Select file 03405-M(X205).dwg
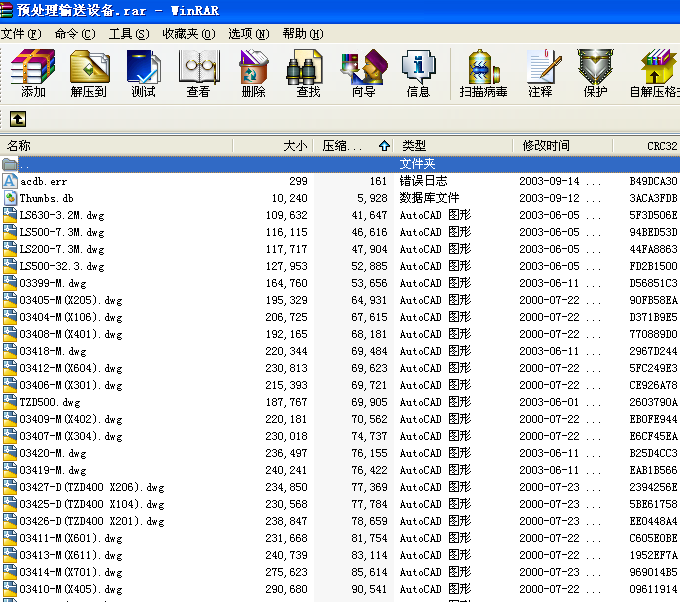Screen dimensions: 680x602 71,300
